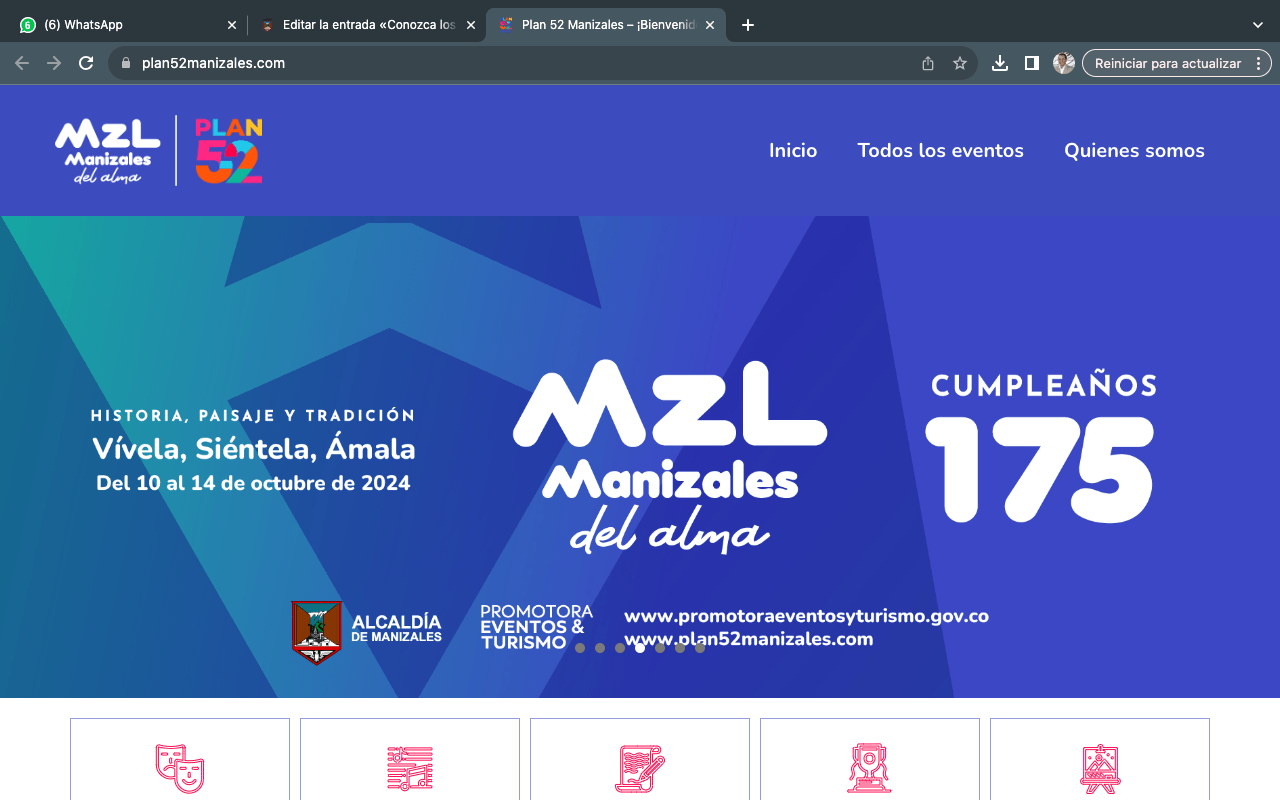This screenshot has width=1280, height=800.
Task: Switch to the 'Editar la entrada' tab
Action: tap(367, 25)
